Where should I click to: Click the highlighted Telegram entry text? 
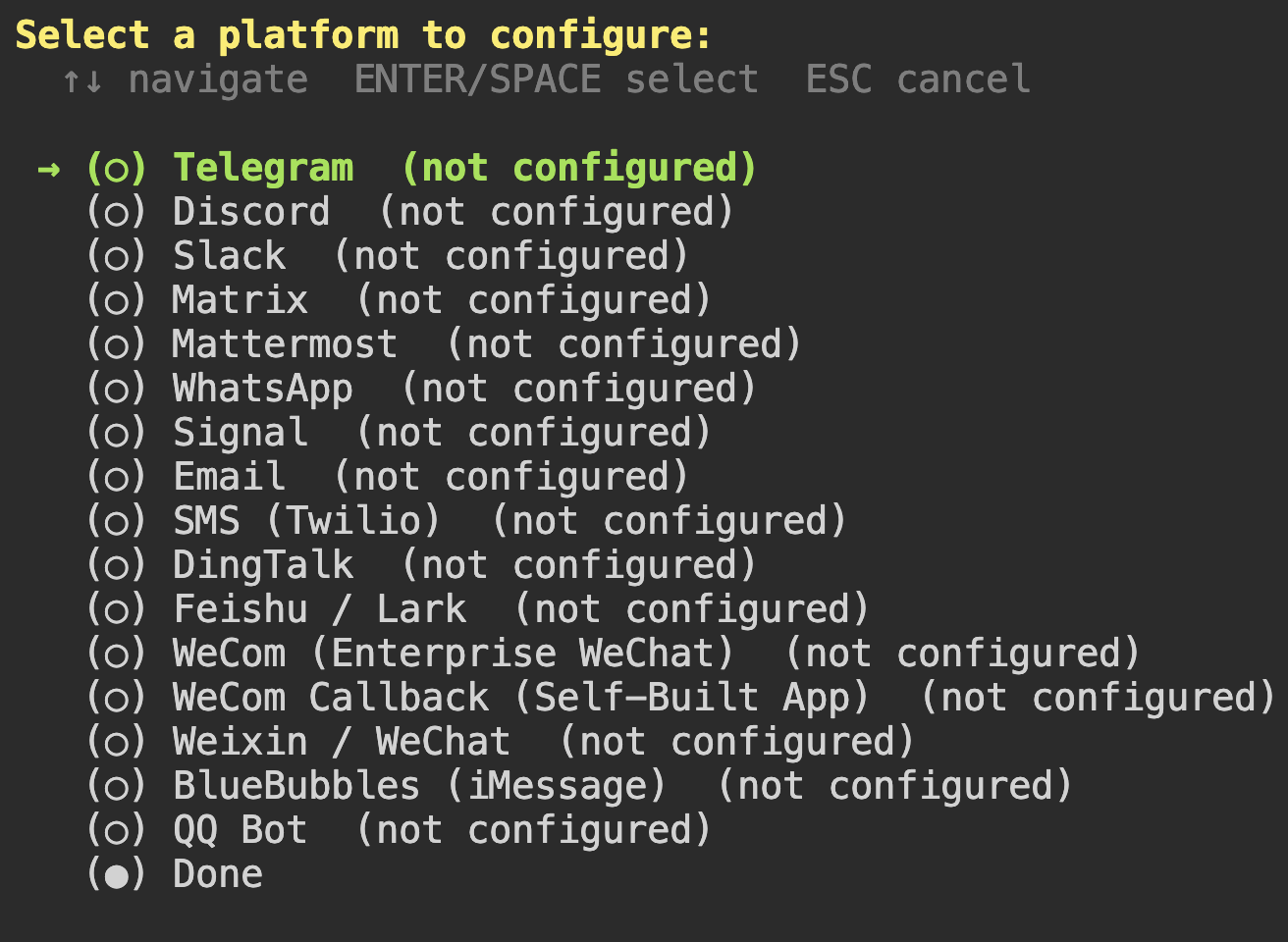[x=263, y=167]
